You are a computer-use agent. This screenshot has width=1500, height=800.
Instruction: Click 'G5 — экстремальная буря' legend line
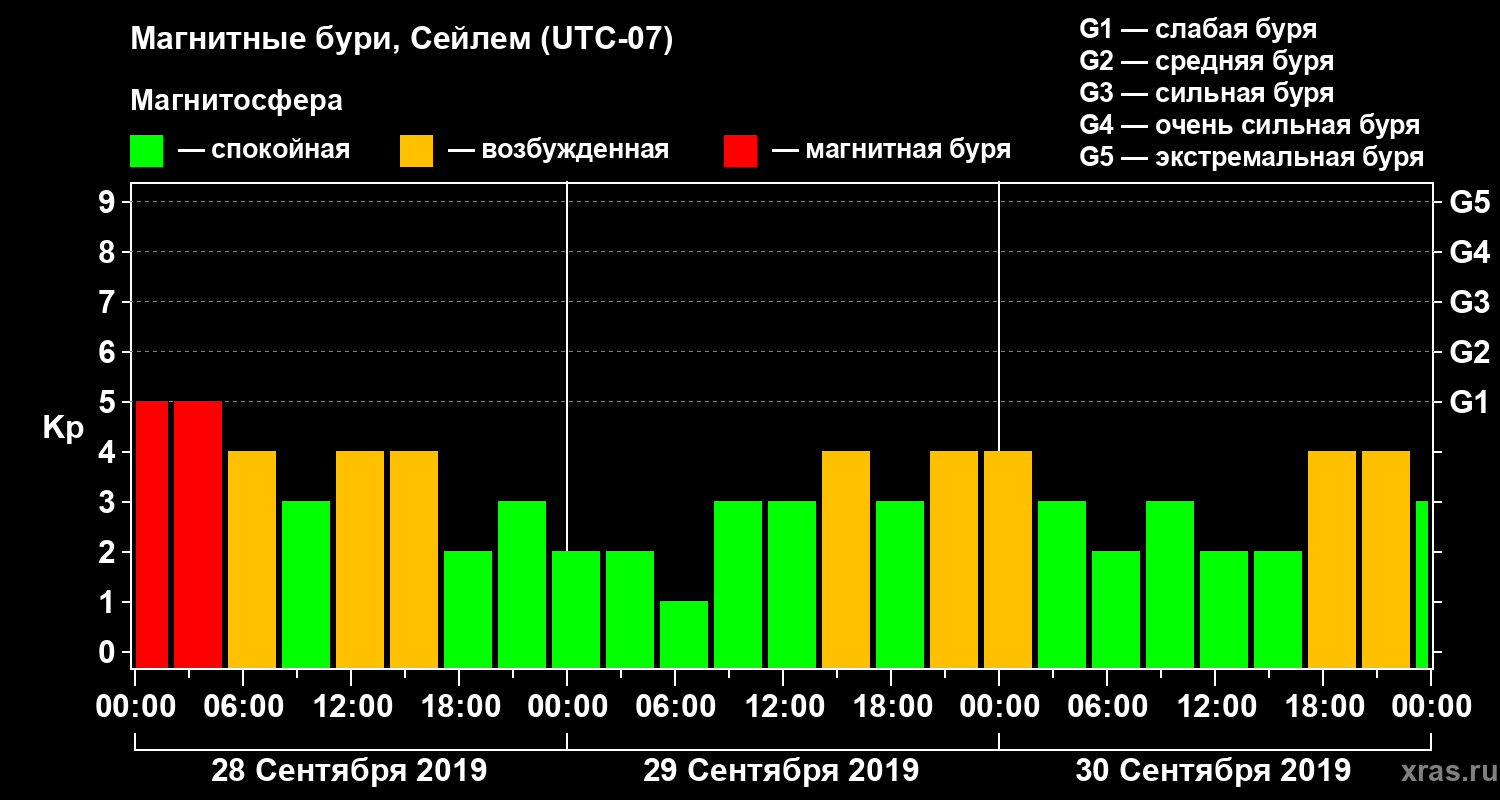click(x=1251, y=157)
